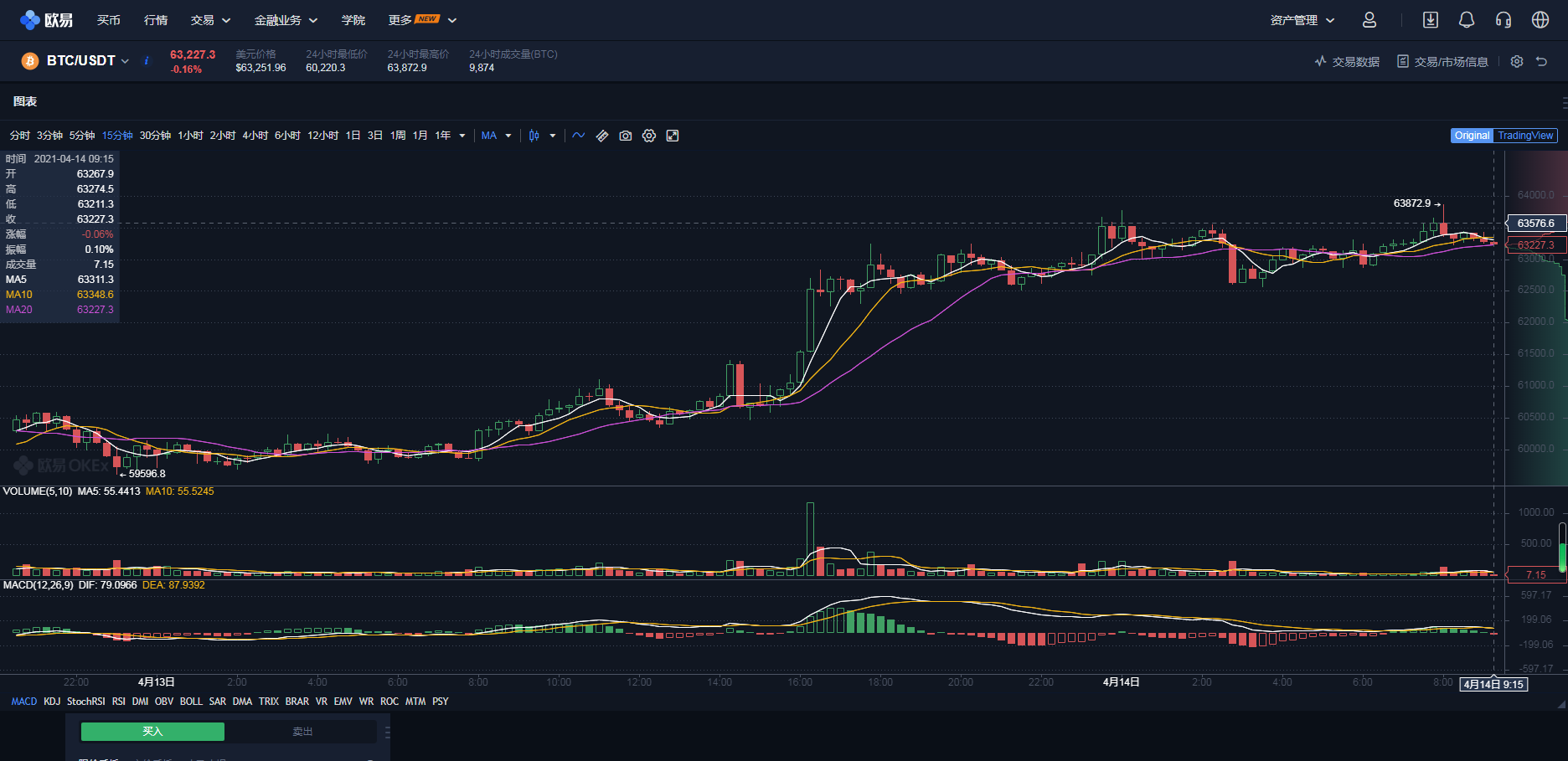Click the 4月14日 9:15 time axis label
Screen dimensions: 1568x761
(x=1493, y=685)
